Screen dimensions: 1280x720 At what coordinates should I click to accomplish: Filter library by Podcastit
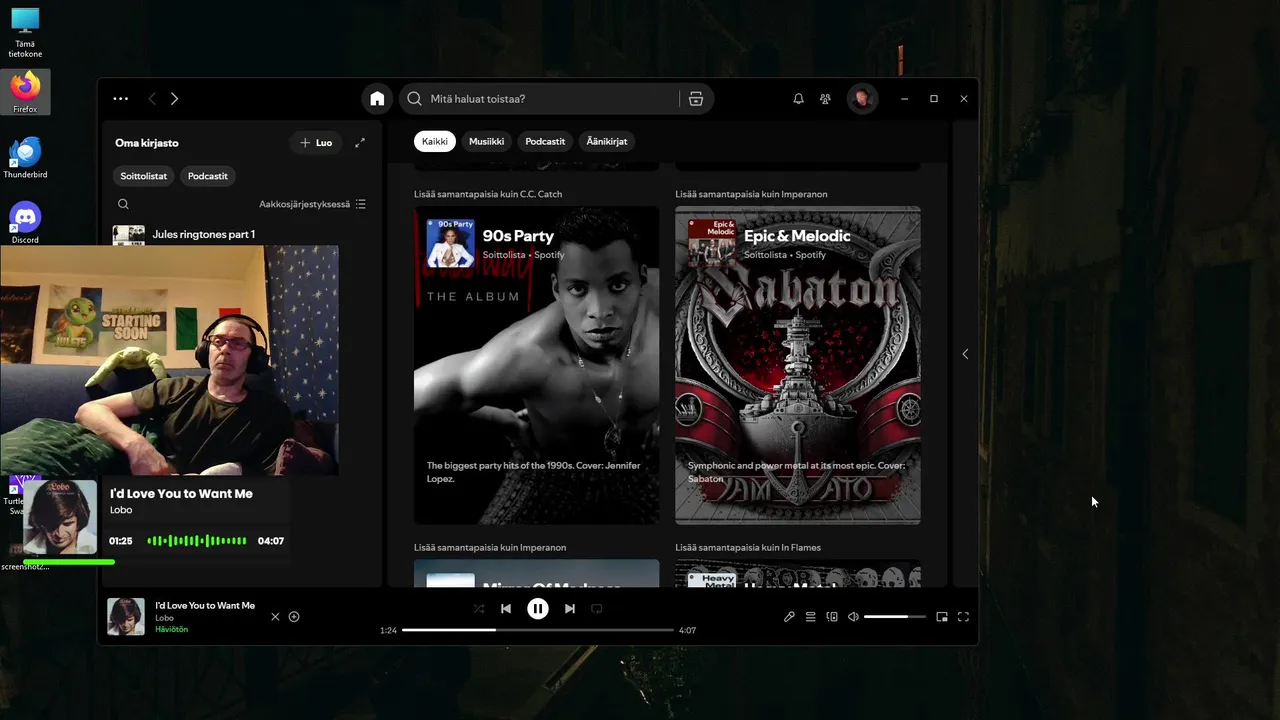point(208,176)
